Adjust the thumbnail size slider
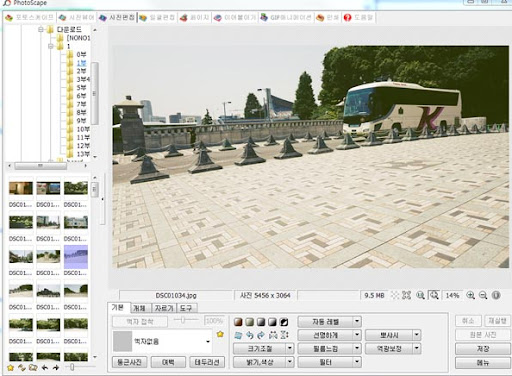 [72, 367]
